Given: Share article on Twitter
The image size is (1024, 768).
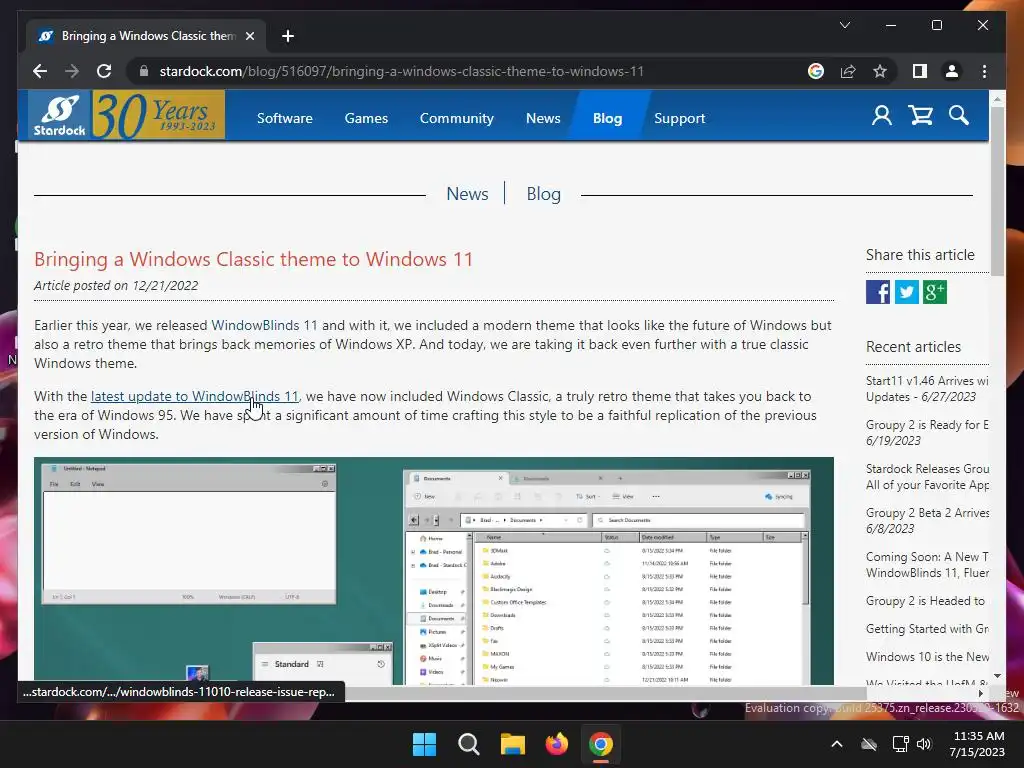Looking at the screenshot, I should point(906,292).
